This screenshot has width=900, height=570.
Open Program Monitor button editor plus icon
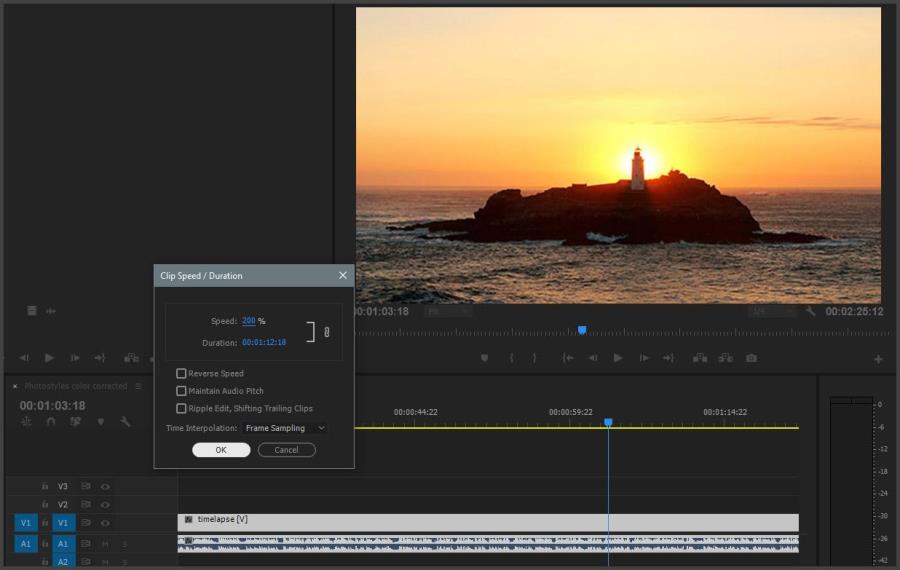coord(878,359)
